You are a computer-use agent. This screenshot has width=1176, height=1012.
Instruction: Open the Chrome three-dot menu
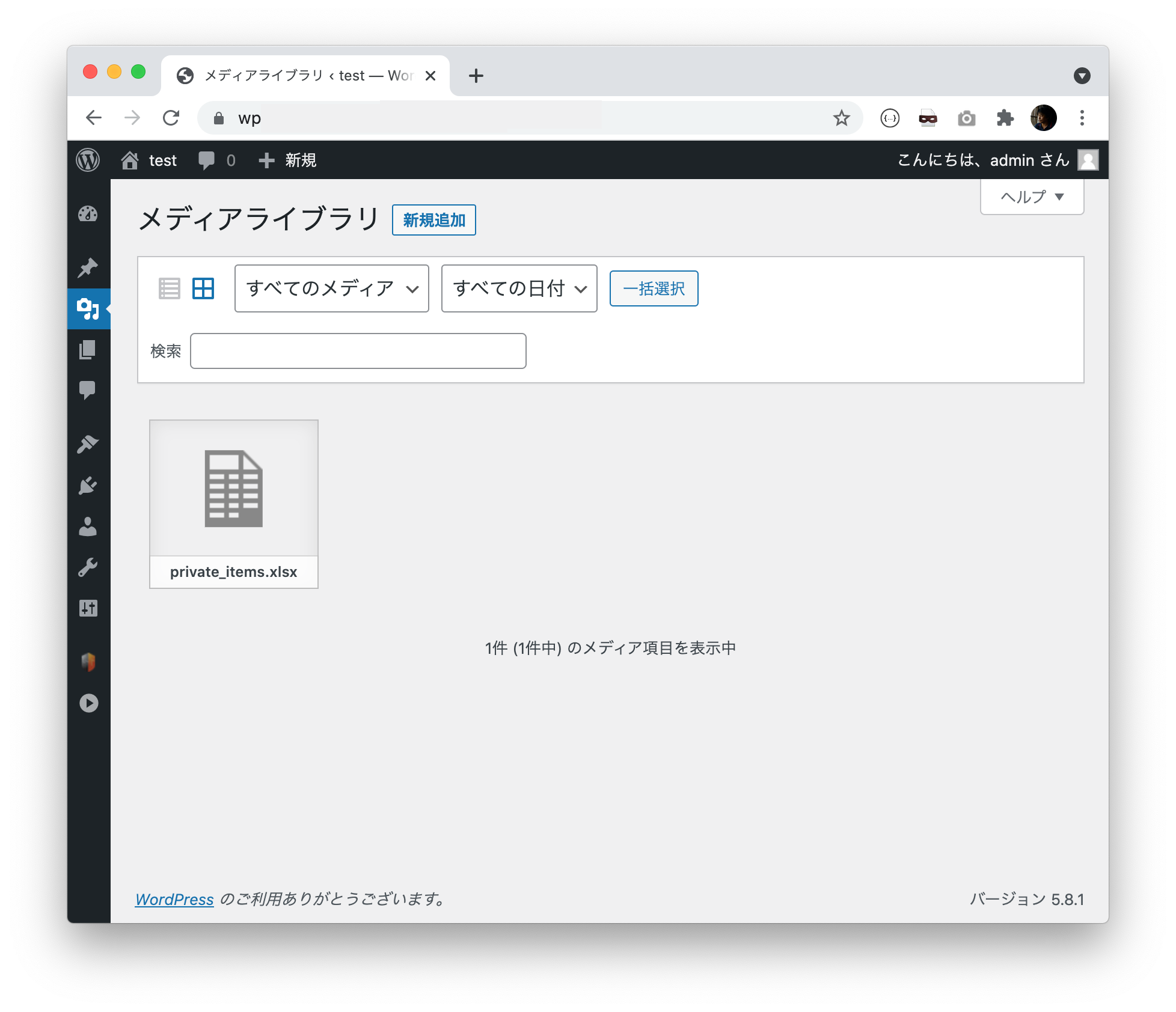pos(1082,118)
